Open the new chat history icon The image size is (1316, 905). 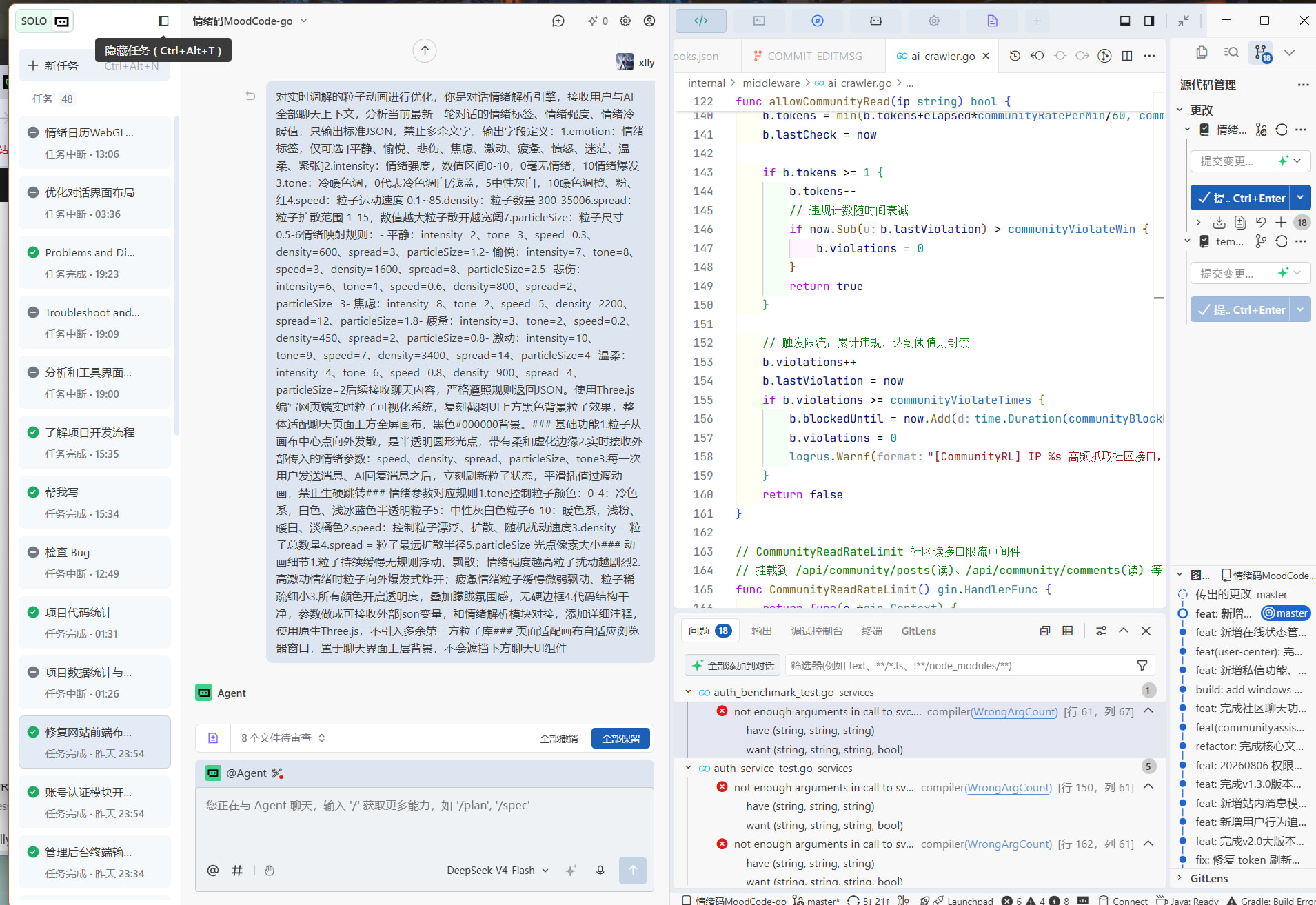click(558, 21)
